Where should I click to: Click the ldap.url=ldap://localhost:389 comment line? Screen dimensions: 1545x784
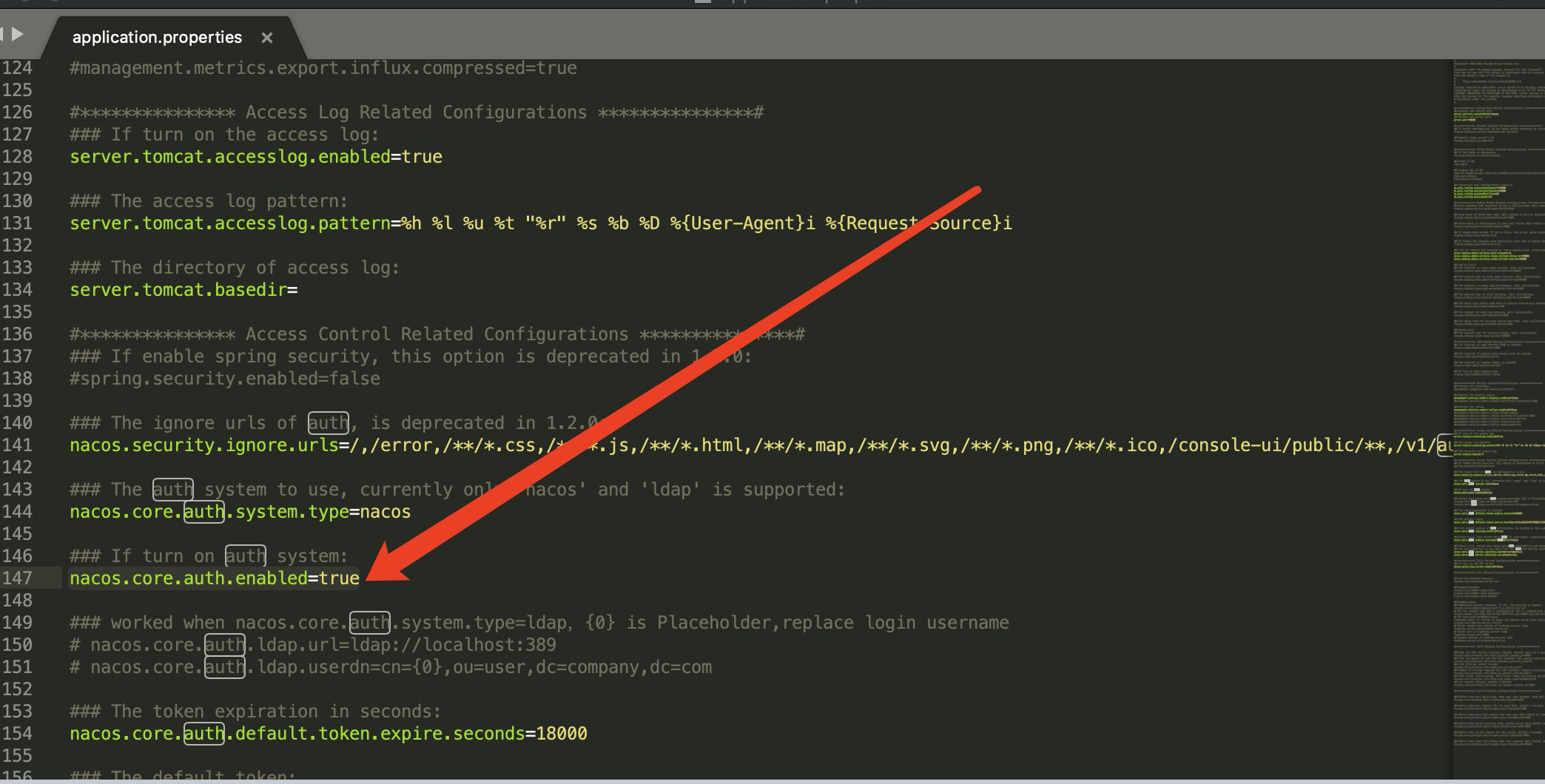point(313,645)
